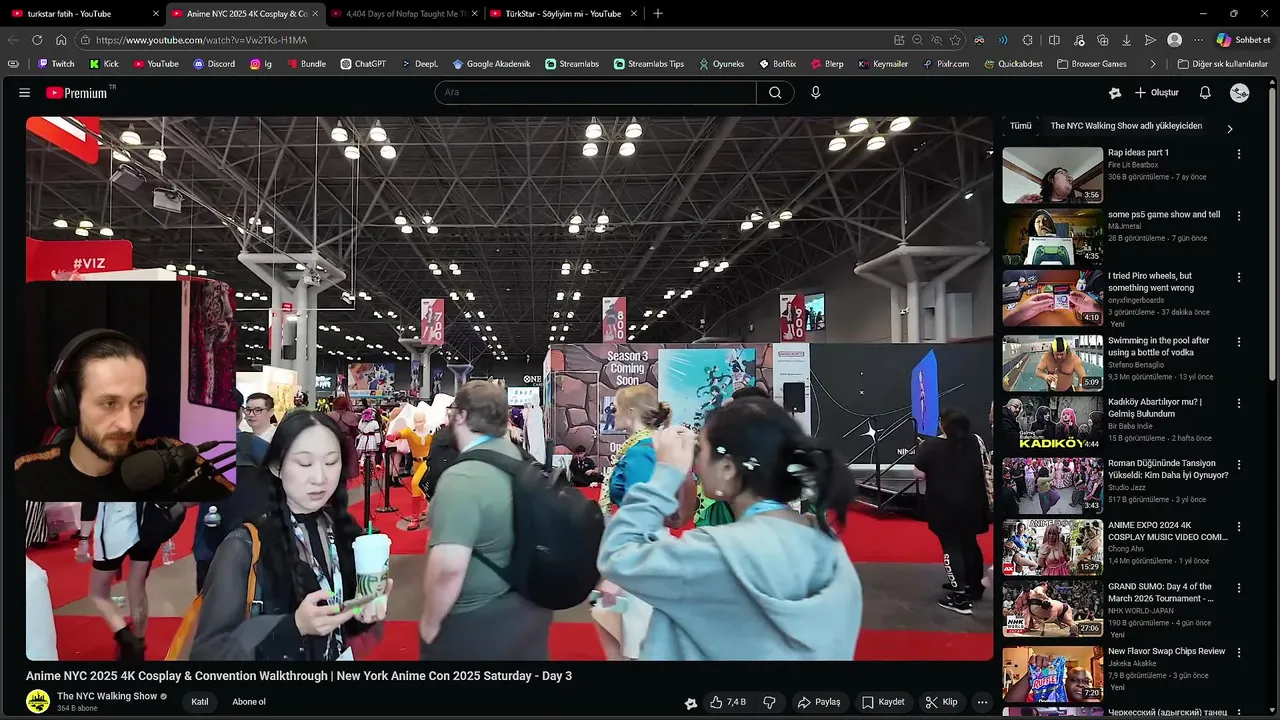Subscribe with Abone ol button
Viewport: 1280px width, 720px height.
click(249, 702)
